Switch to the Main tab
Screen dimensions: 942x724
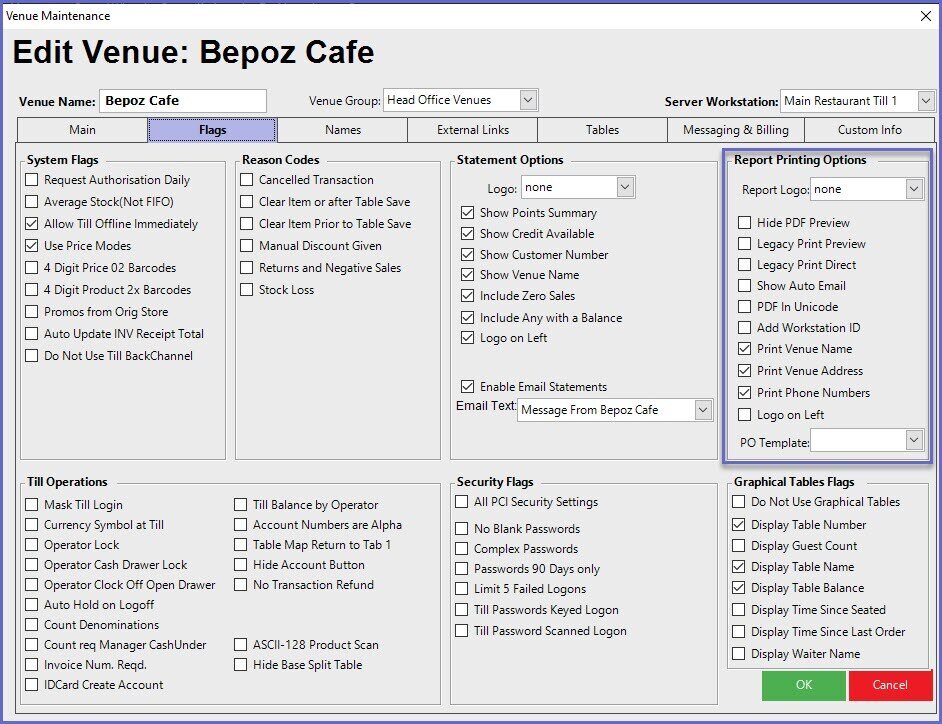83,130
